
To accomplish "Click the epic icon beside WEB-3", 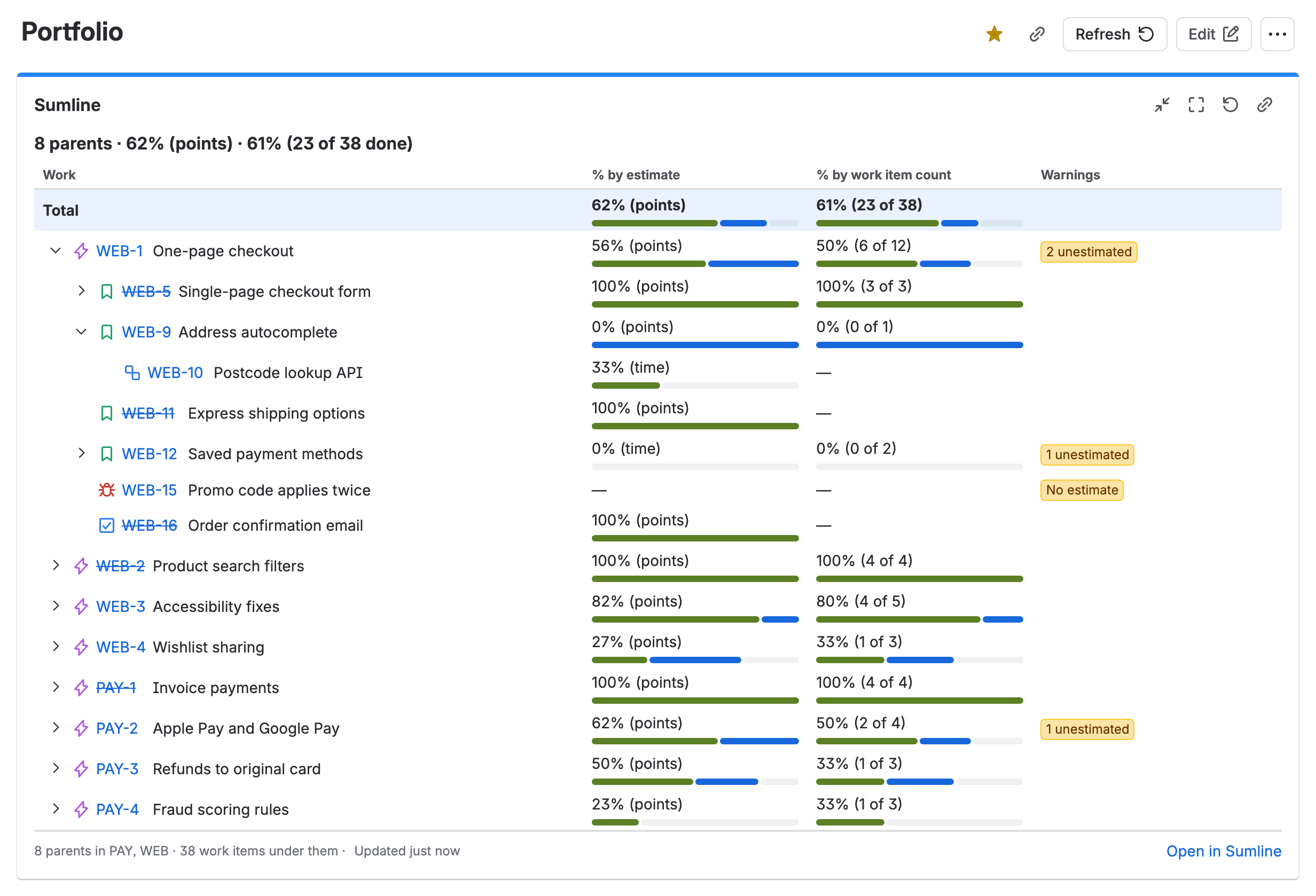I will pos(81,606).
